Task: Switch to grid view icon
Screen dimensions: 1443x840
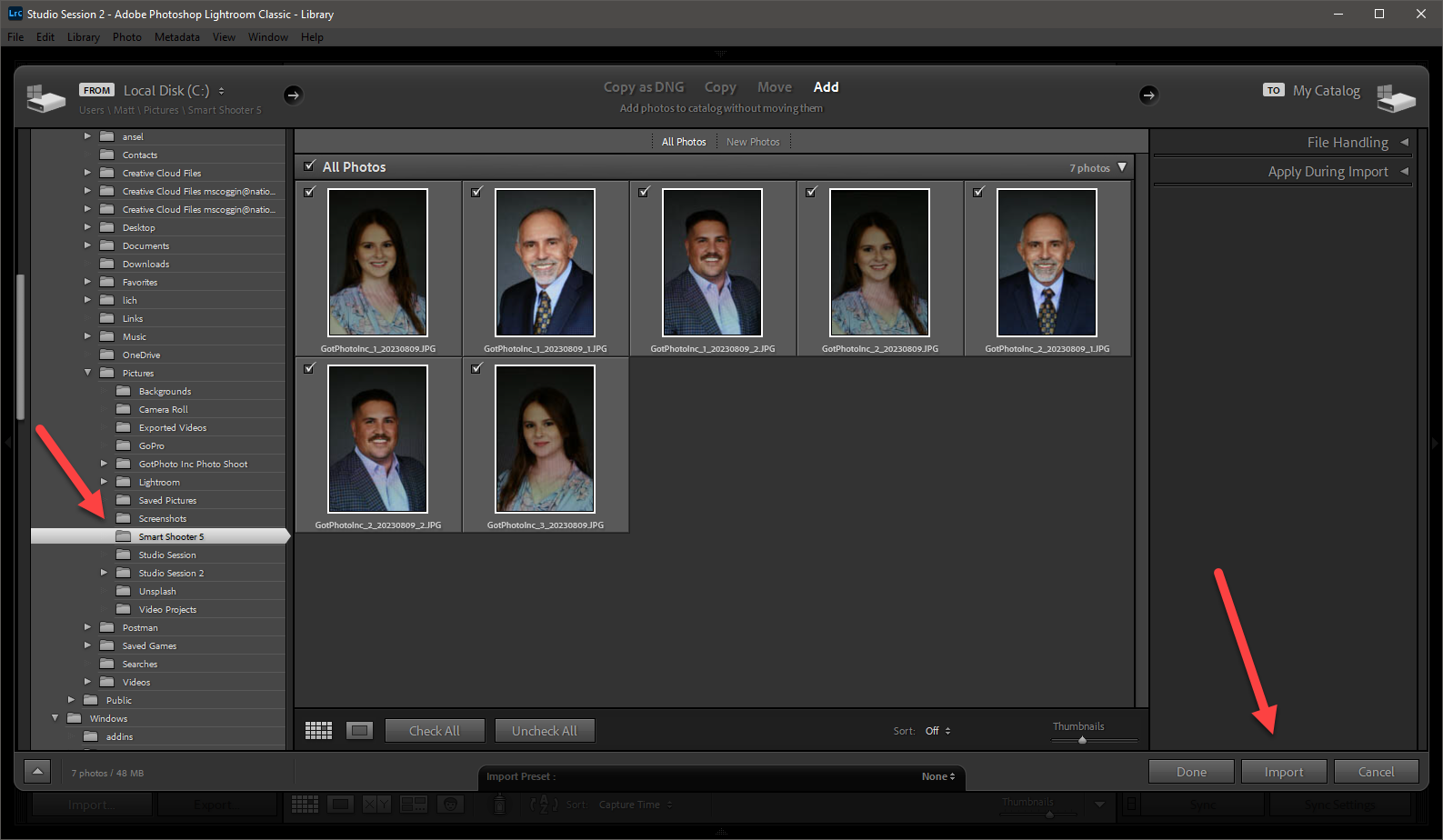Action: click(318, 731)
